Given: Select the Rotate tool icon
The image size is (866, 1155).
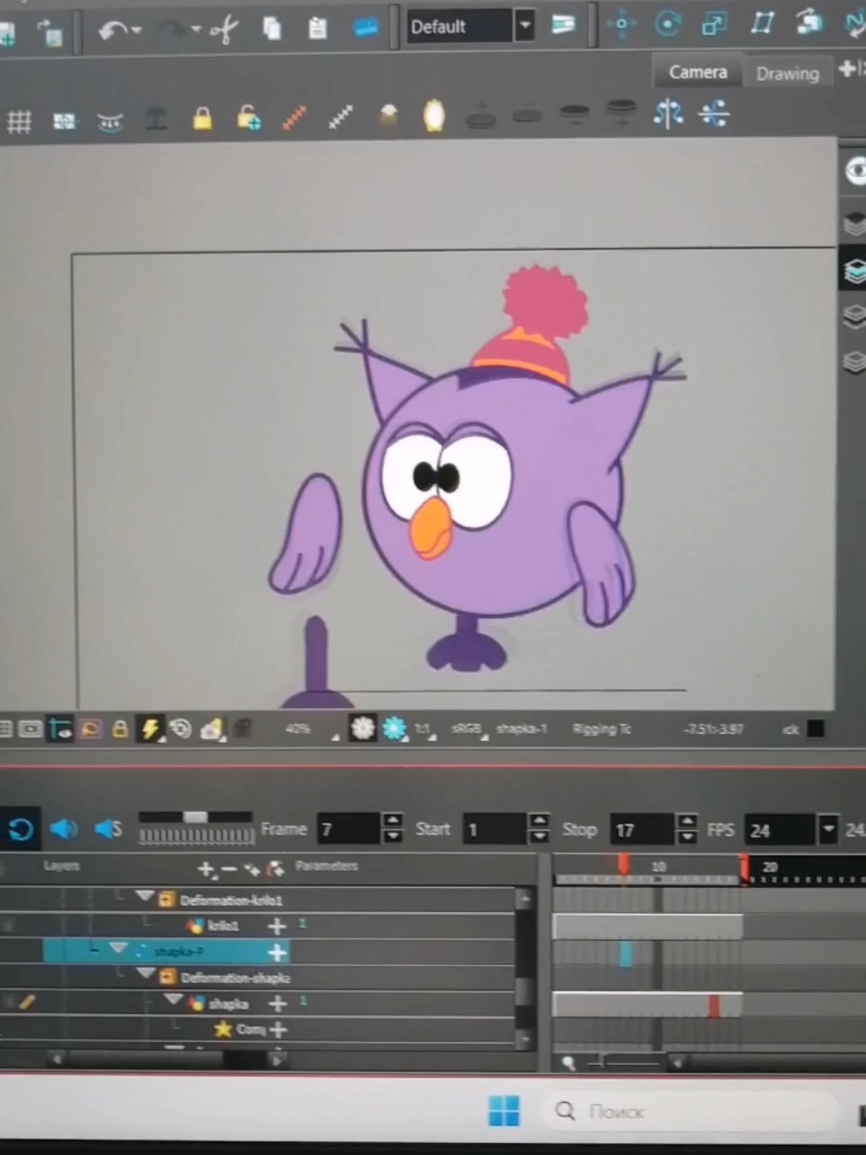Looking at the screenshot, I should click(668, 24).
